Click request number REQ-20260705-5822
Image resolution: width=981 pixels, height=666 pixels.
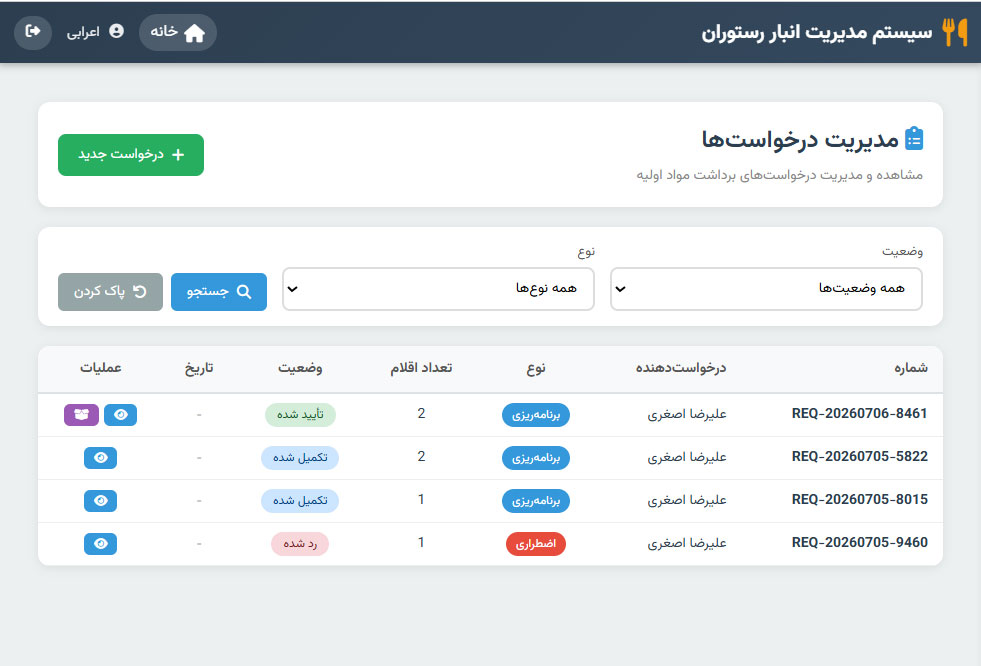pos(860,457)
